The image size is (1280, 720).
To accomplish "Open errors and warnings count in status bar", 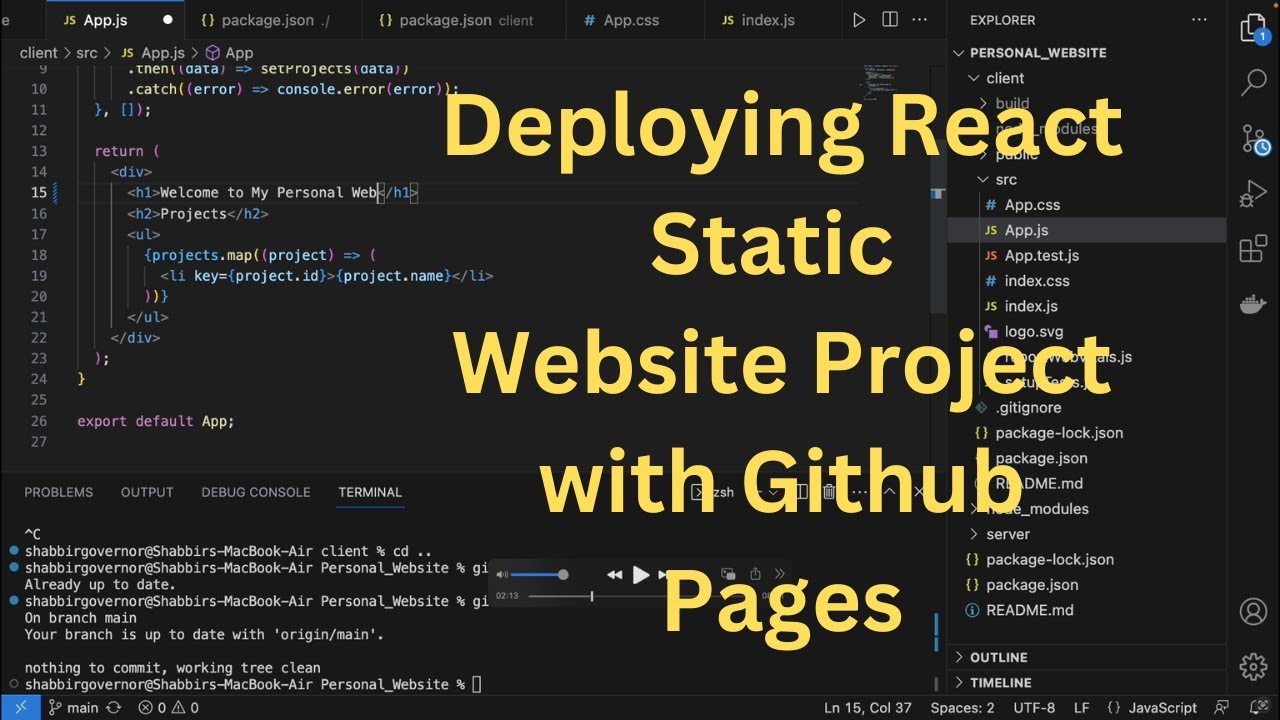I will [x=169, y=707].
